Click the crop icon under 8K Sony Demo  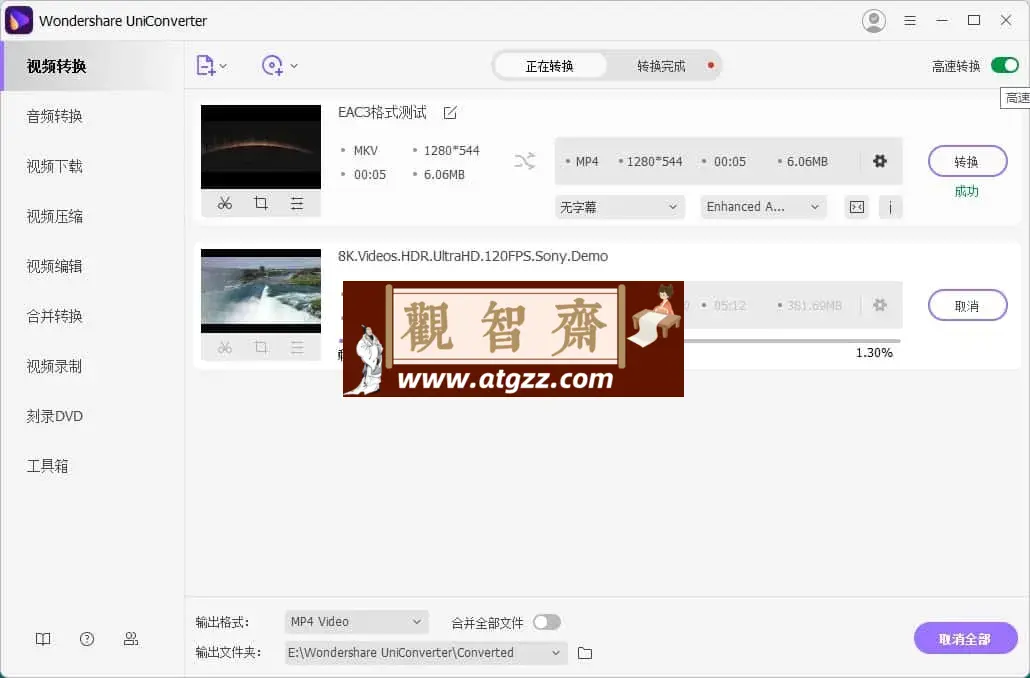pyautogui.click(x=261, y=348)
